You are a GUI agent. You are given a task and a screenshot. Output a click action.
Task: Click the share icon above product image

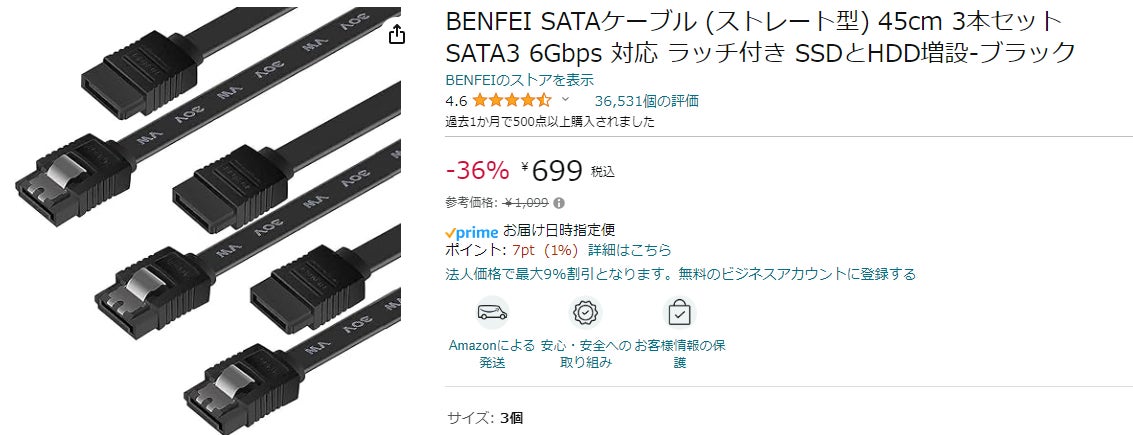[x=397, y=35]
